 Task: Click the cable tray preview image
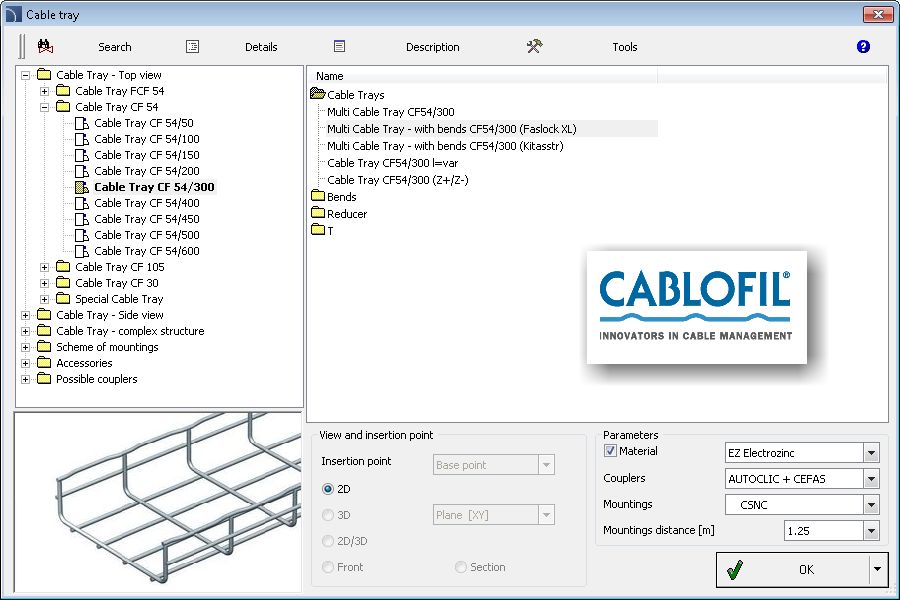158,502
